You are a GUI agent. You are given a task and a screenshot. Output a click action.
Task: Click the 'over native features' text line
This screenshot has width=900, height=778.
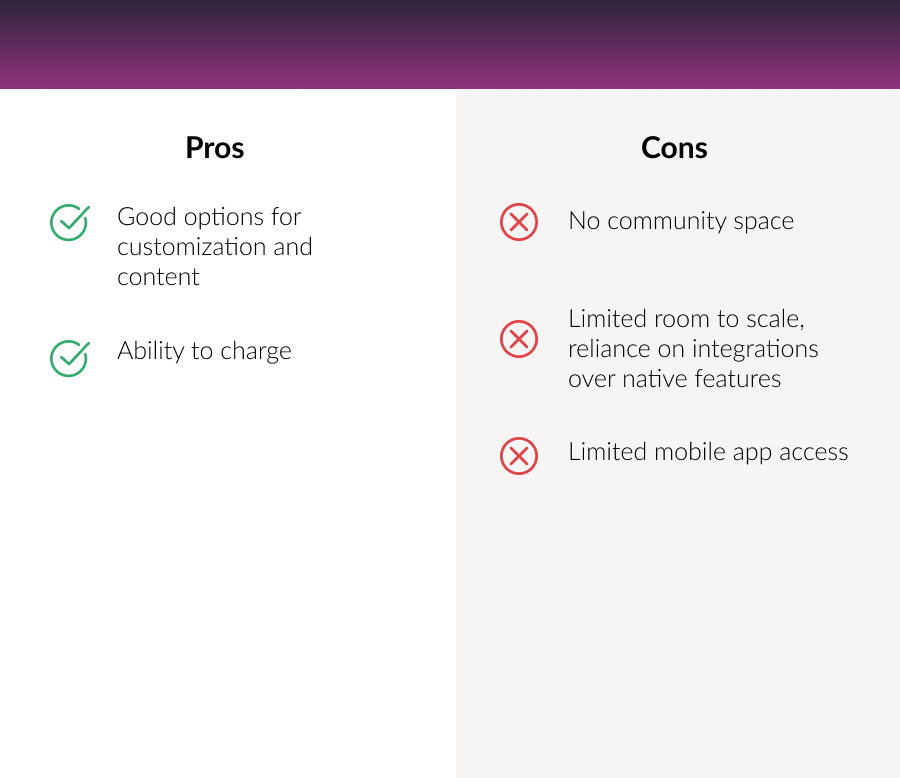[x=674, y=378]
